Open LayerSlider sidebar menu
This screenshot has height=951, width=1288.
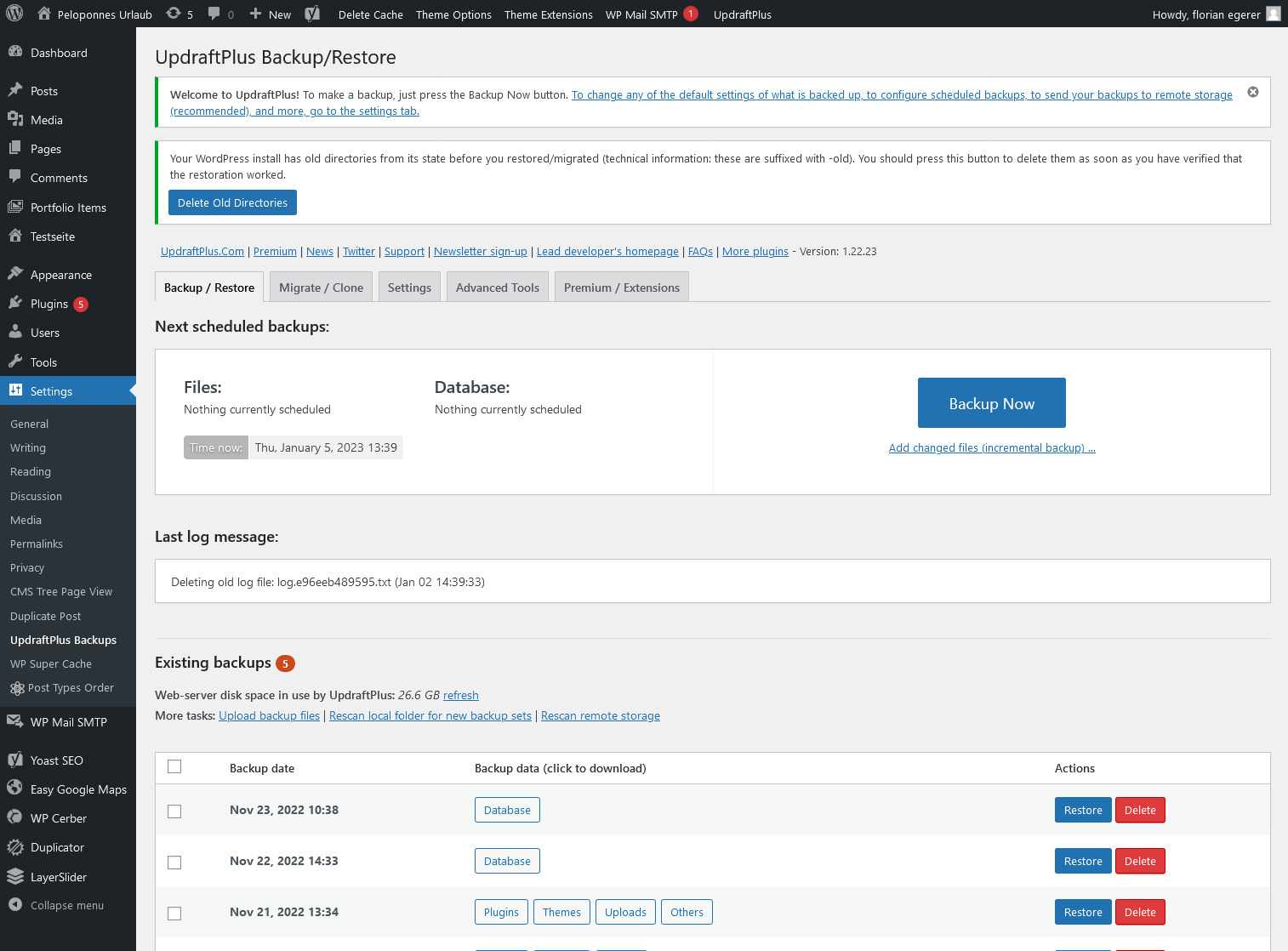[68, 877]
